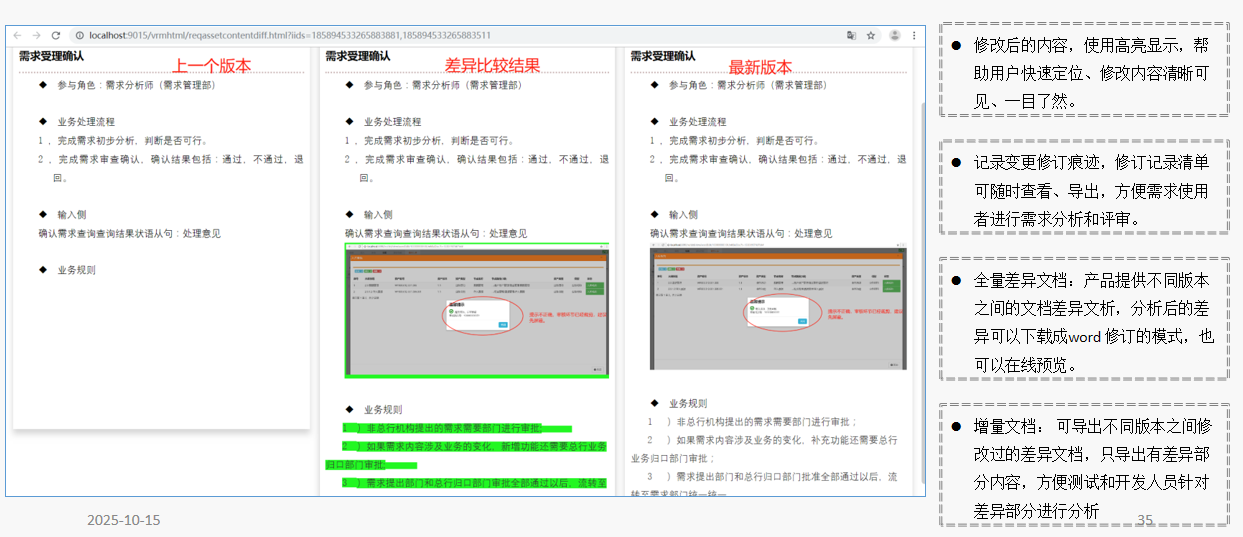
Task: Open the embedded screenshot in the diff-result panel
Action: (476, 310)
